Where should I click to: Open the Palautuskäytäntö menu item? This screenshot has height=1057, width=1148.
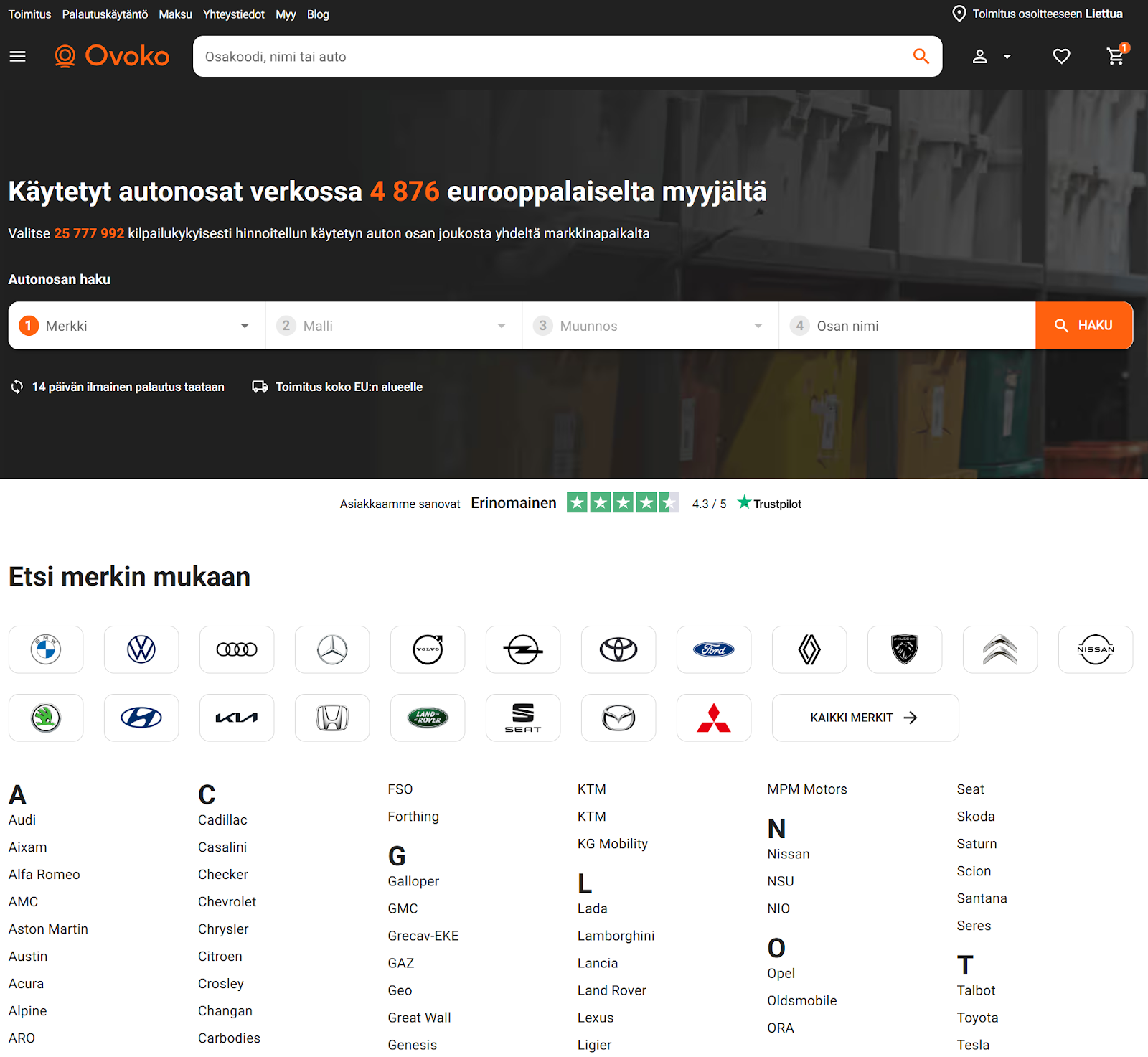pyautogui.click(x=105, y=14)
